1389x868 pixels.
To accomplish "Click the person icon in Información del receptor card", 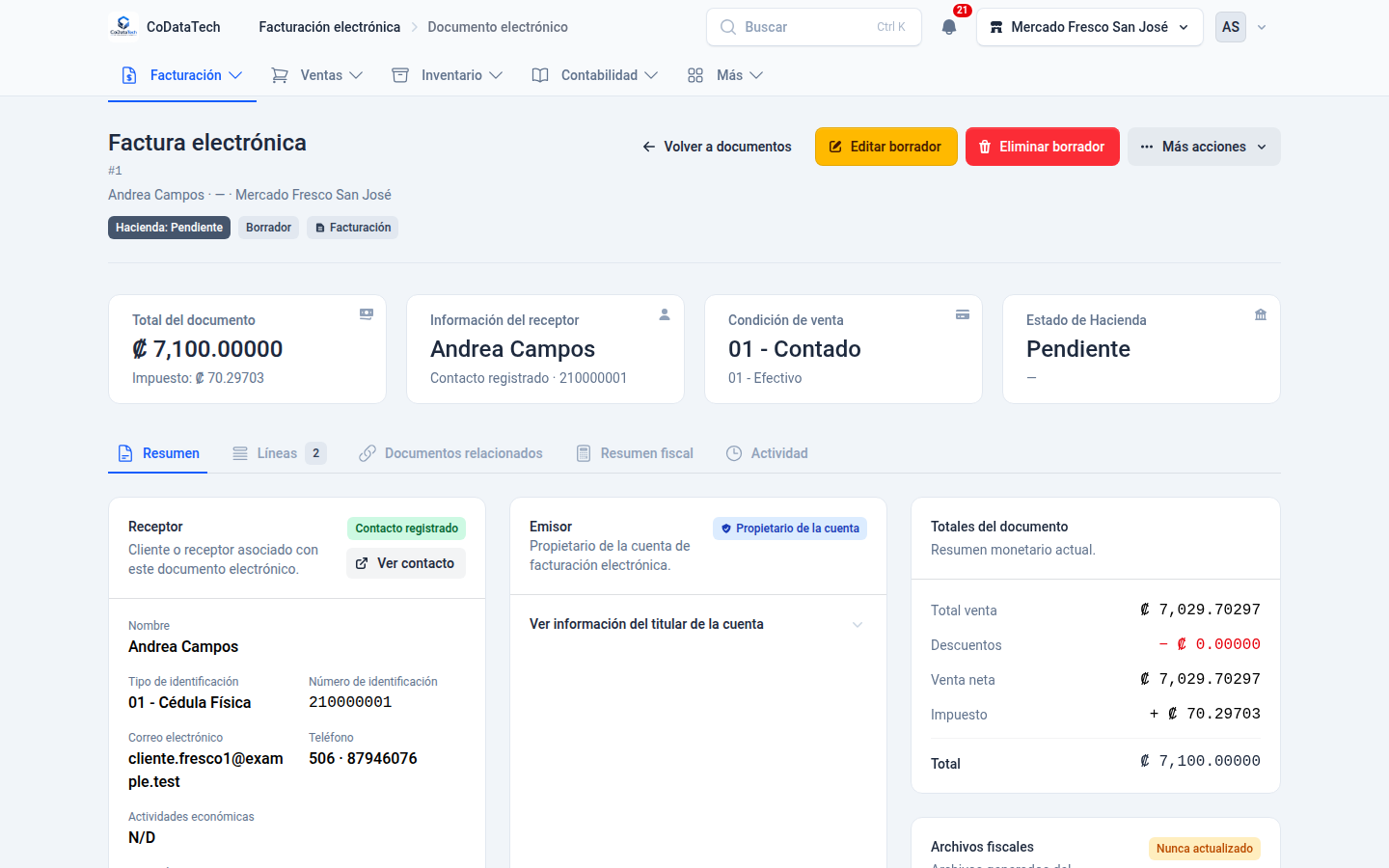I will tap(665, 314).
